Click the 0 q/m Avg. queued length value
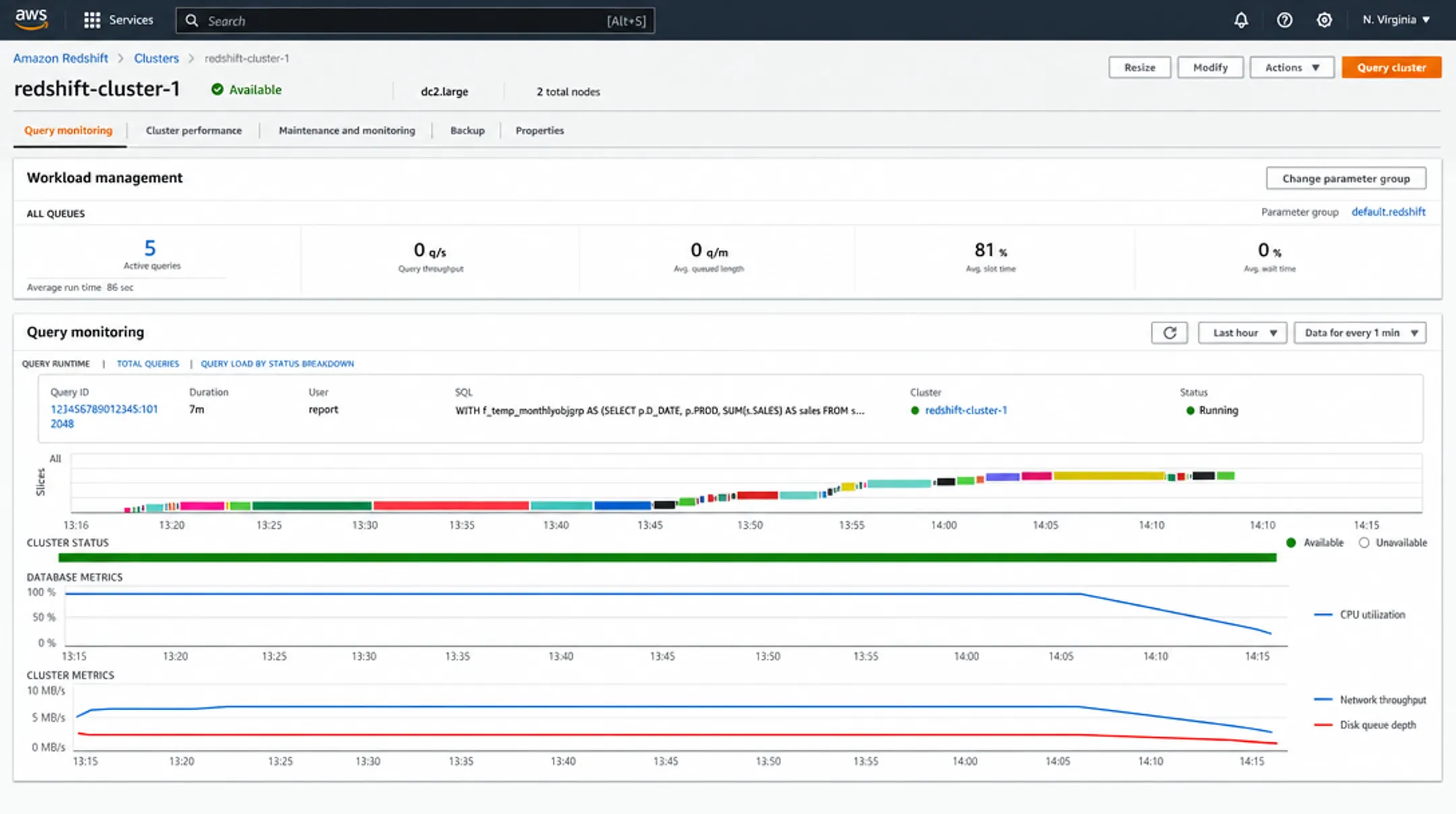This screenshot has width=1456, height=814. (x=709, y=250)
